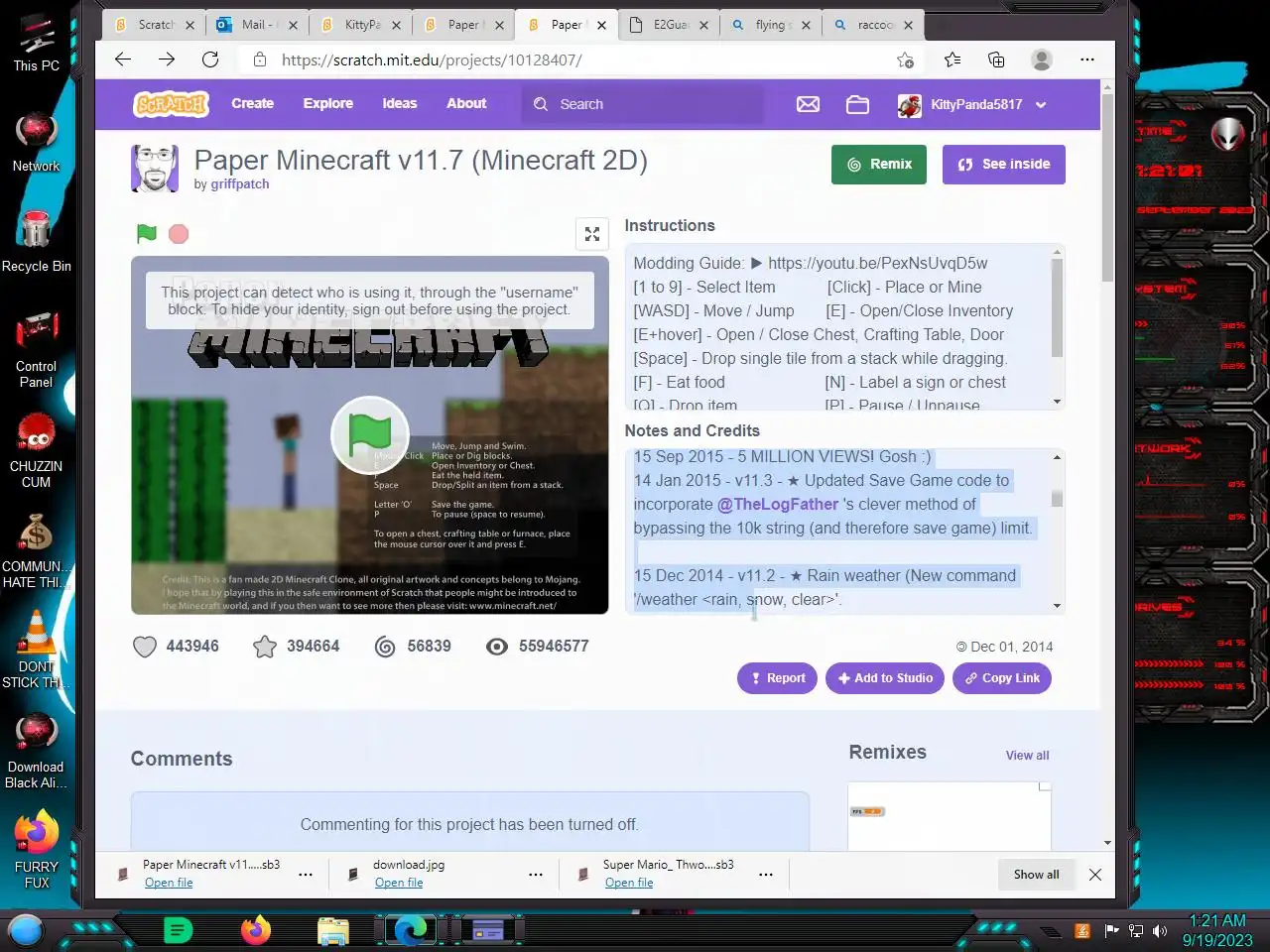Open the Explore menu item

[328, 104]
